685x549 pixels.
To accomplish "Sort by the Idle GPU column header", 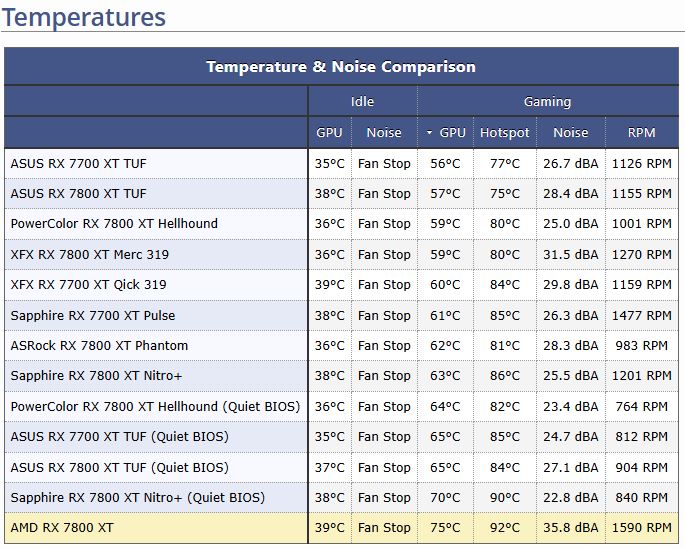I will [329, 132].
